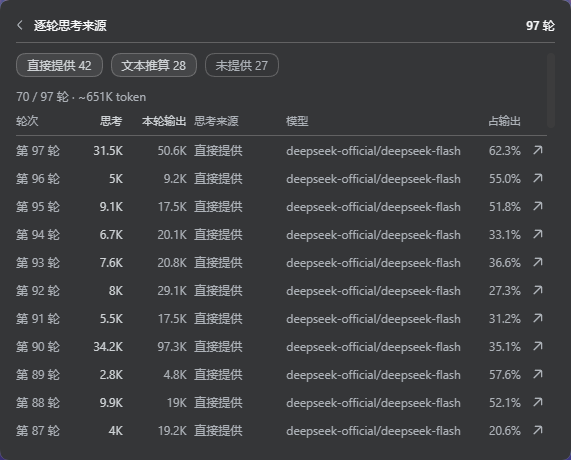The image size is (571, 460).
Task: Click the 9.9K thinking value
Action: (x=111, y=402)
